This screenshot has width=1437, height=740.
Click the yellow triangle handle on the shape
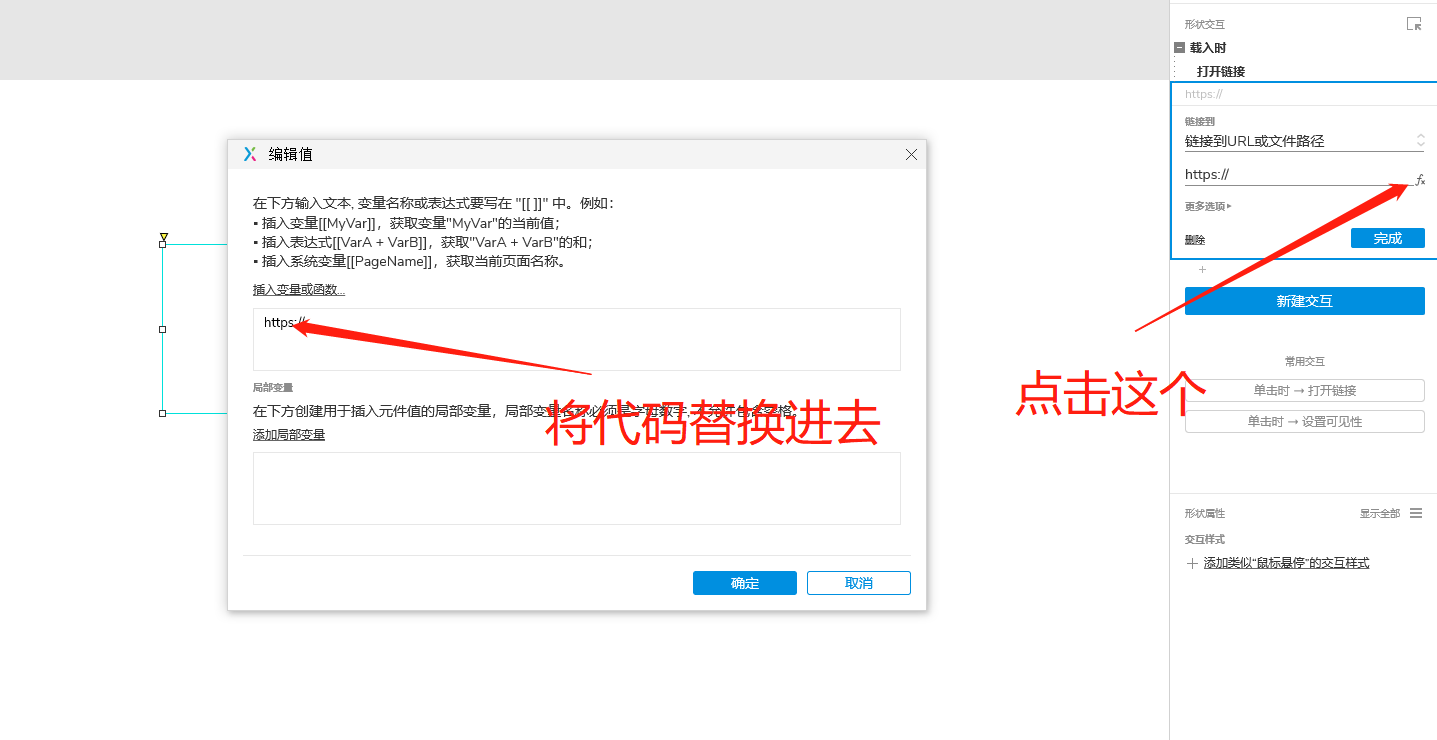tap(164, 237)
